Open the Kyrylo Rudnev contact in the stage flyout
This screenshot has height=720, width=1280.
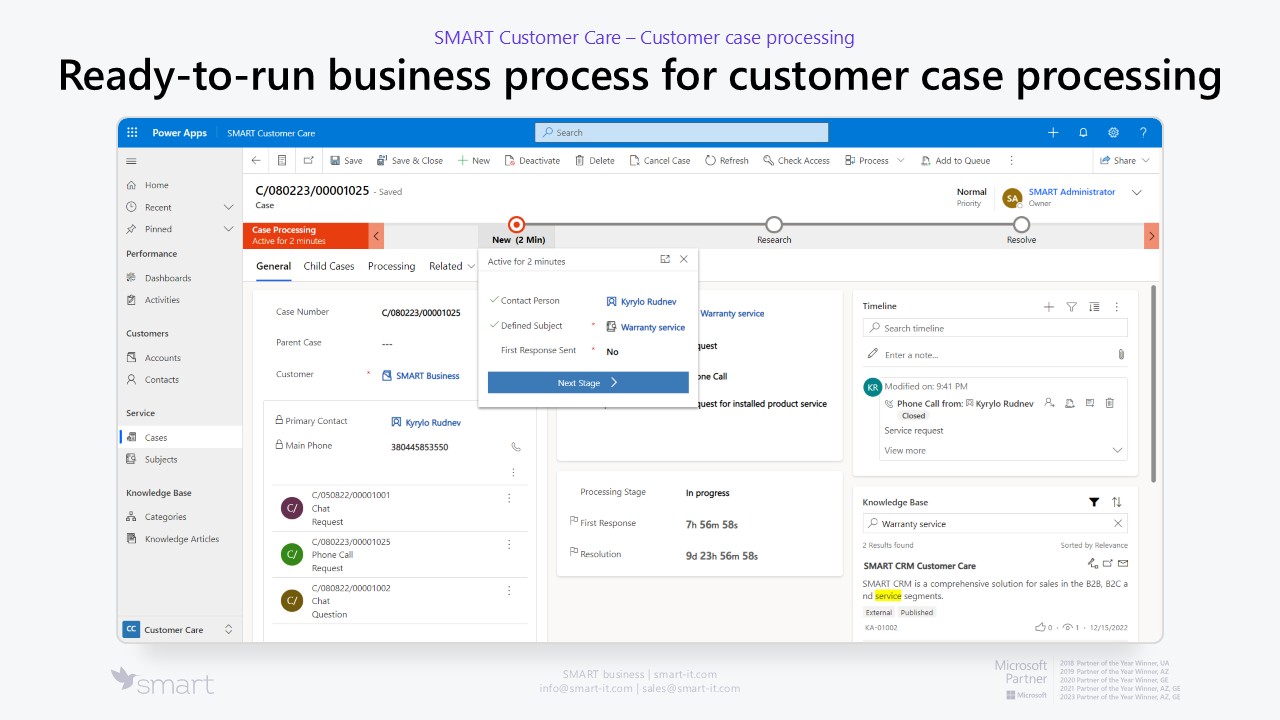646,301
